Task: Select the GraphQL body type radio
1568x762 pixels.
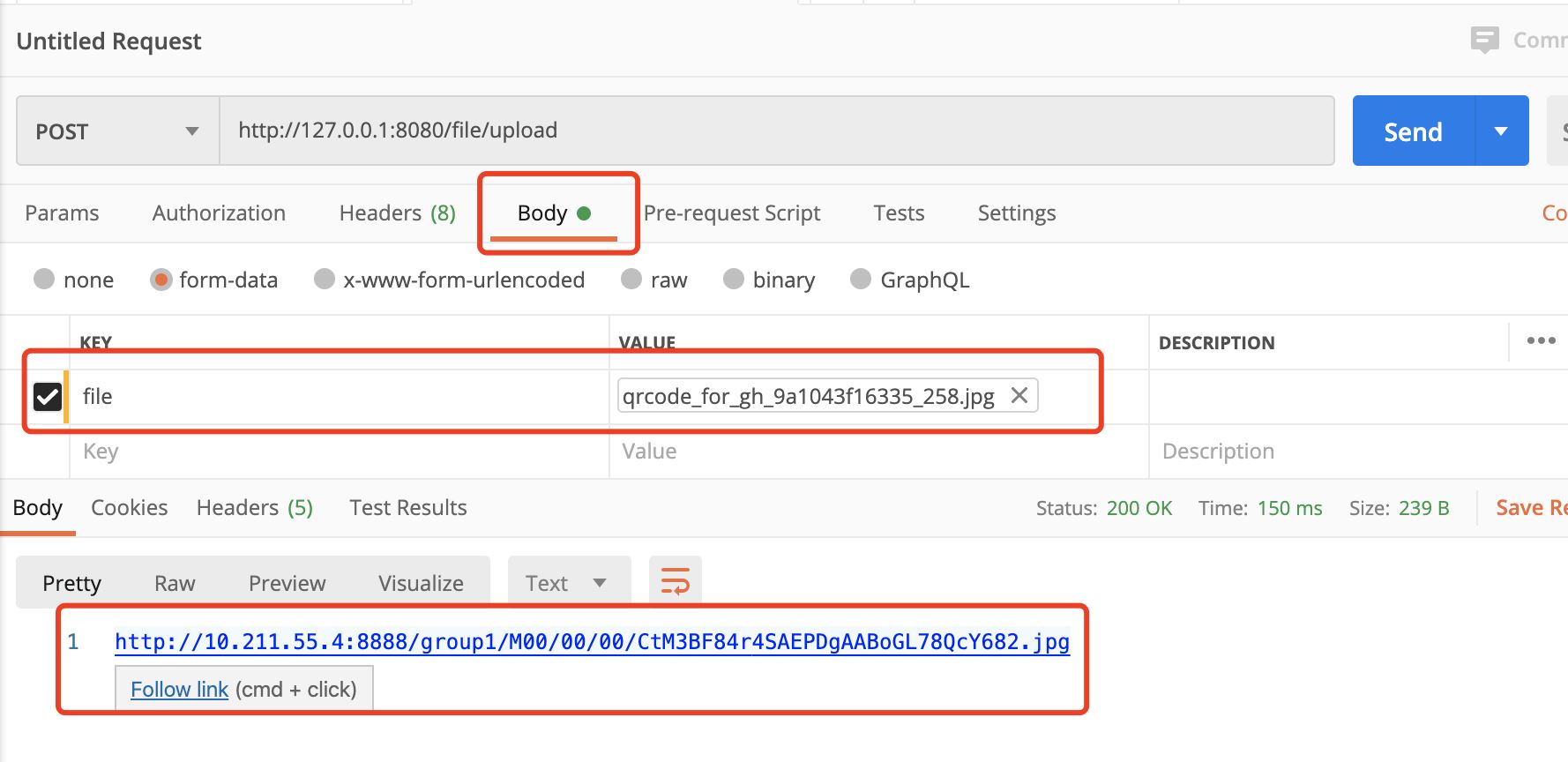Action: [861, 280]
